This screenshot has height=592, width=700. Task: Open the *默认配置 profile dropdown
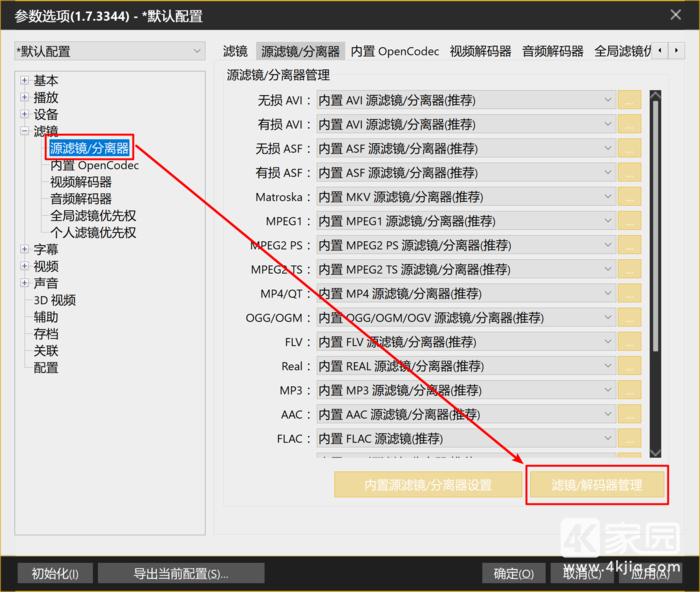pyautogui.click(x=108, y=51)
